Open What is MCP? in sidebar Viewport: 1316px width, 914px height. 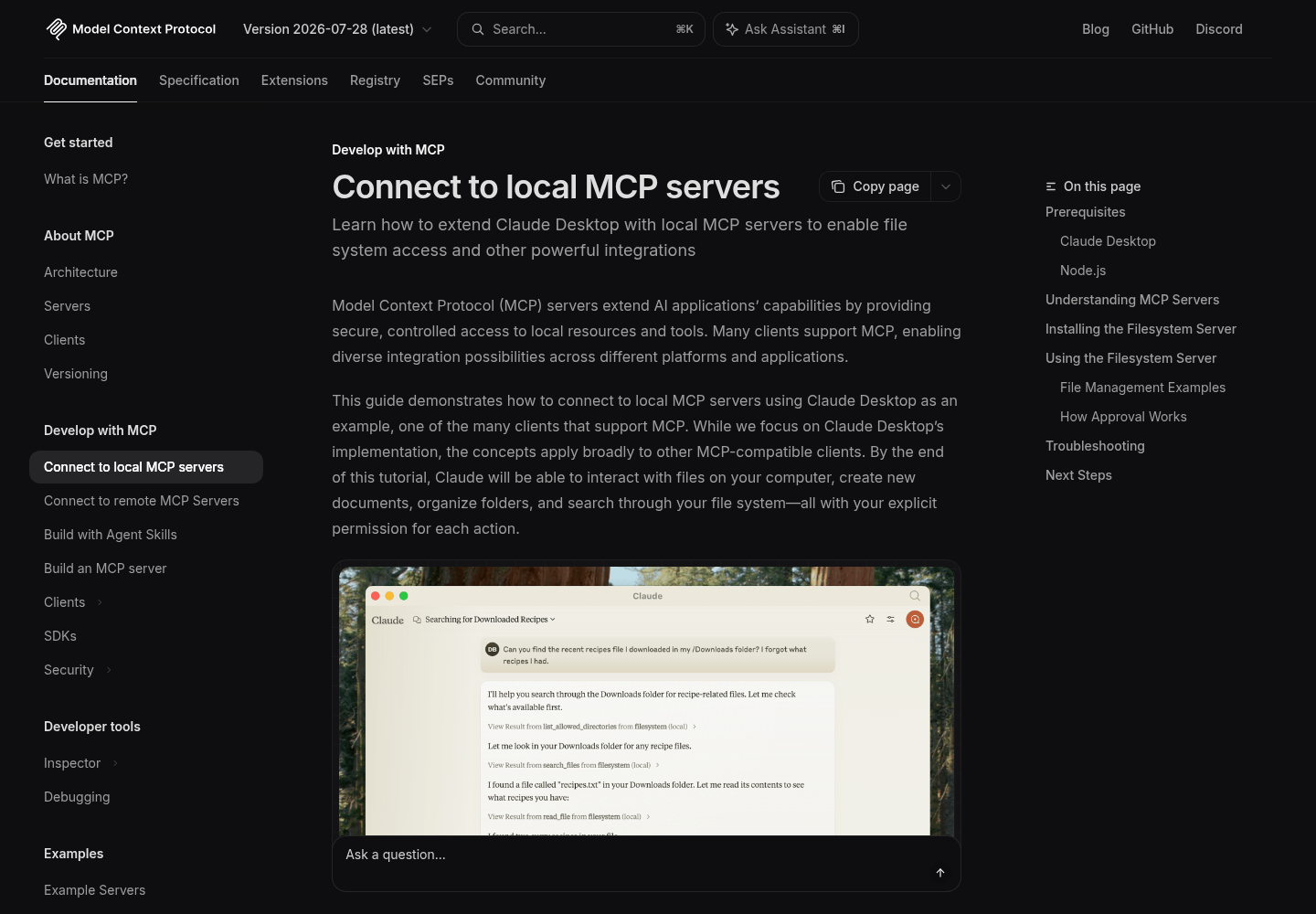(x=86, y=179)
